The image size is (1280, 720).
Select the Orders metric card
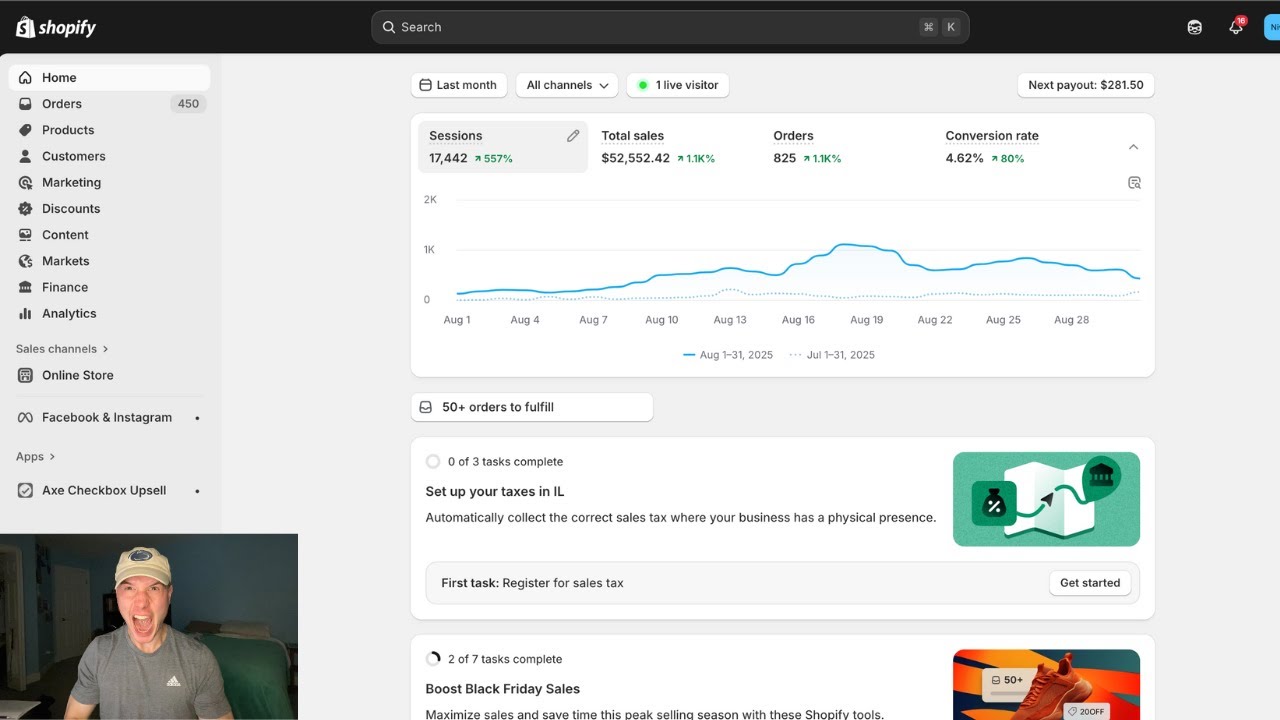tap(847, 147)
